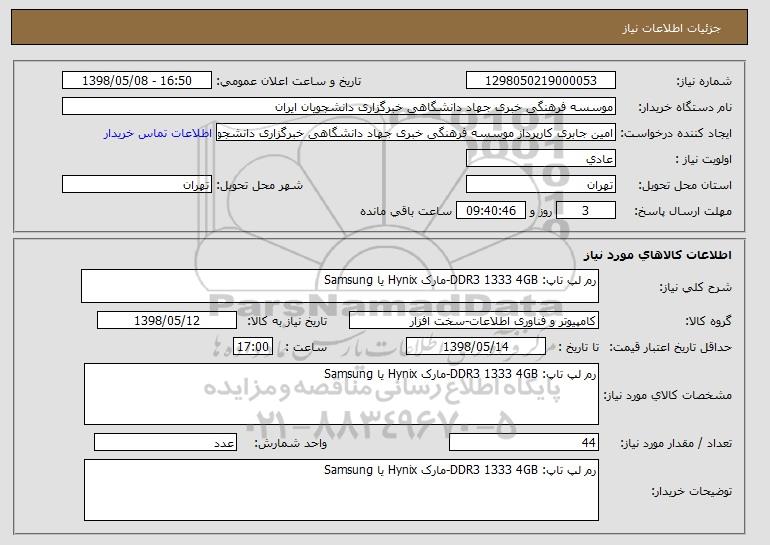Viewport: 770px width, 545px height.
Task: Open the buyer contact info link
Action: pos(158,133)
